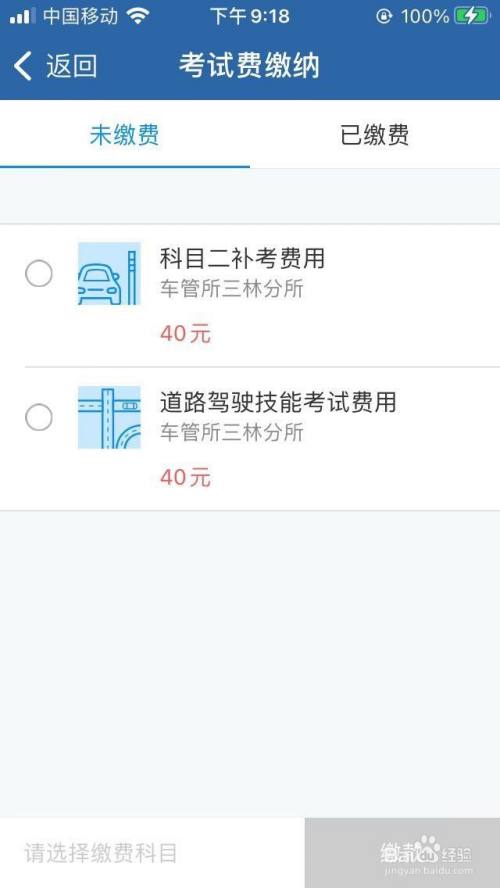
Task: Tap the 返回 back text
Action: (72, 66)
